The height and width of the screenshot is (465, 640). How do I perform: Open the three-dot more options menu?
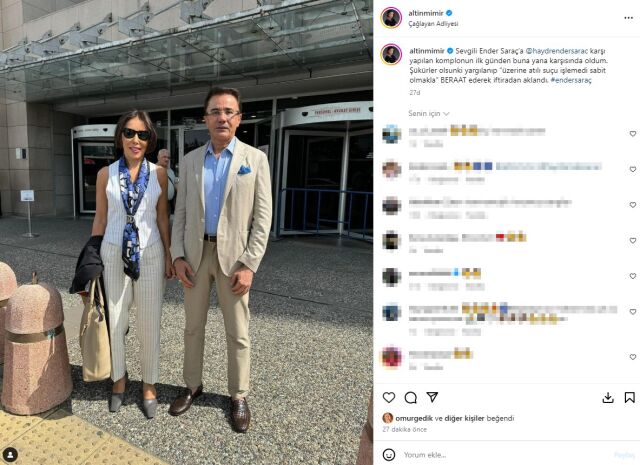(x=628, y=18)
